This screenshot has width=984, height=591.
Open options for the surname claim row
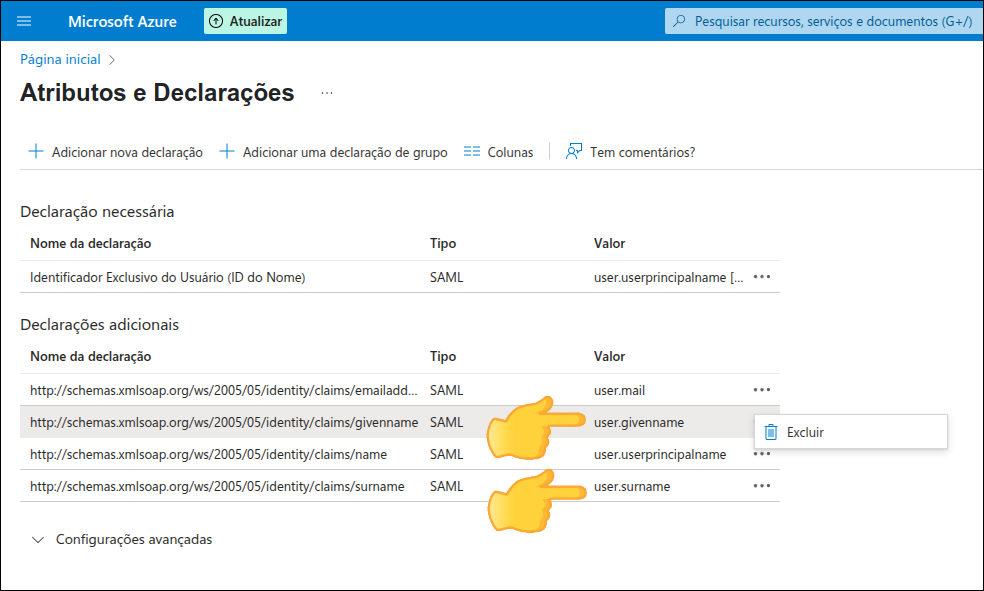point(761,485)
